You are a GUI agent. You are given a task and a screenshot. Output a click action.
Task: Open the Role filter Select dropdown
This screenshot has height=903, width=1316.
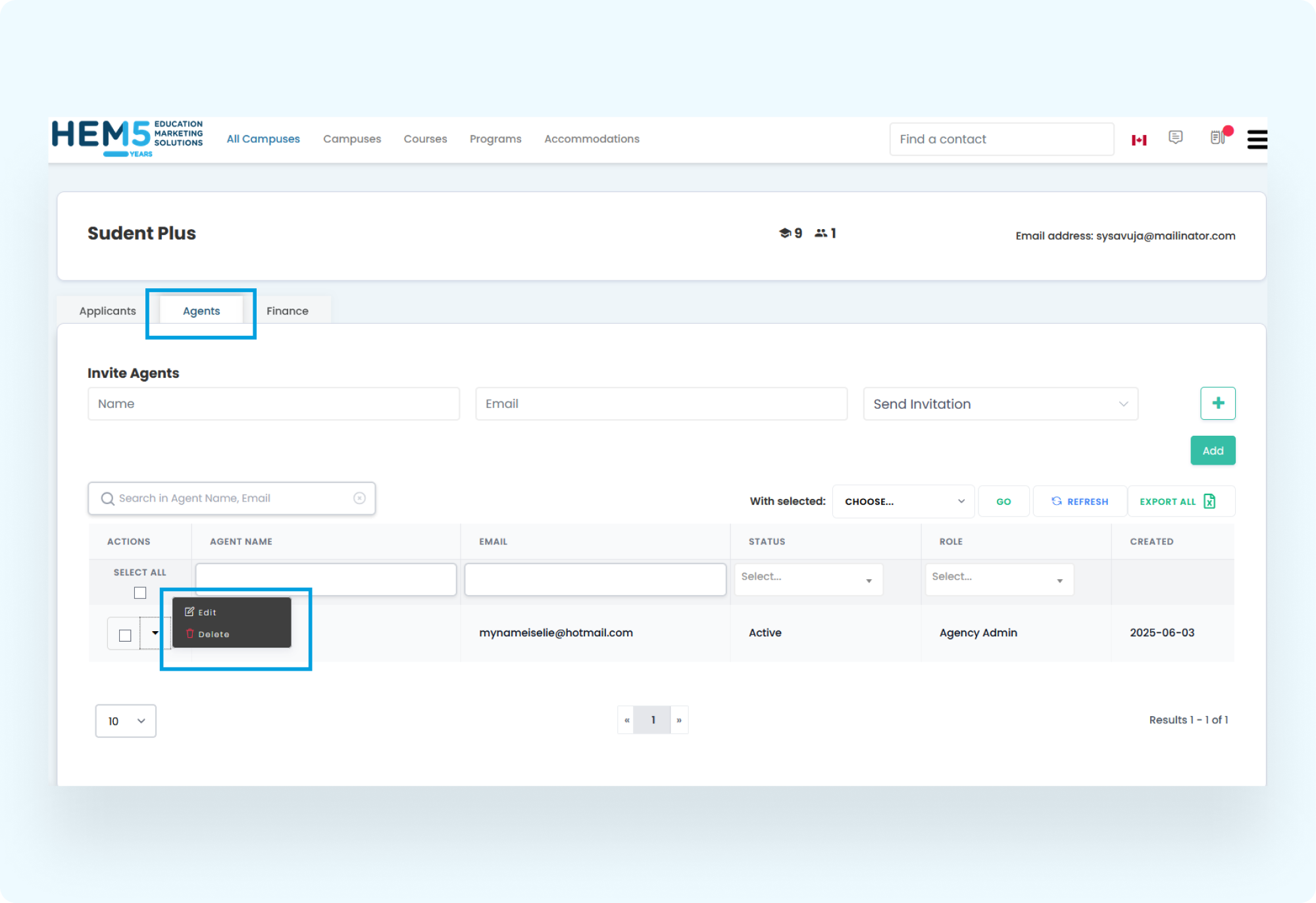pyautogui.click(x=998, y=579)
